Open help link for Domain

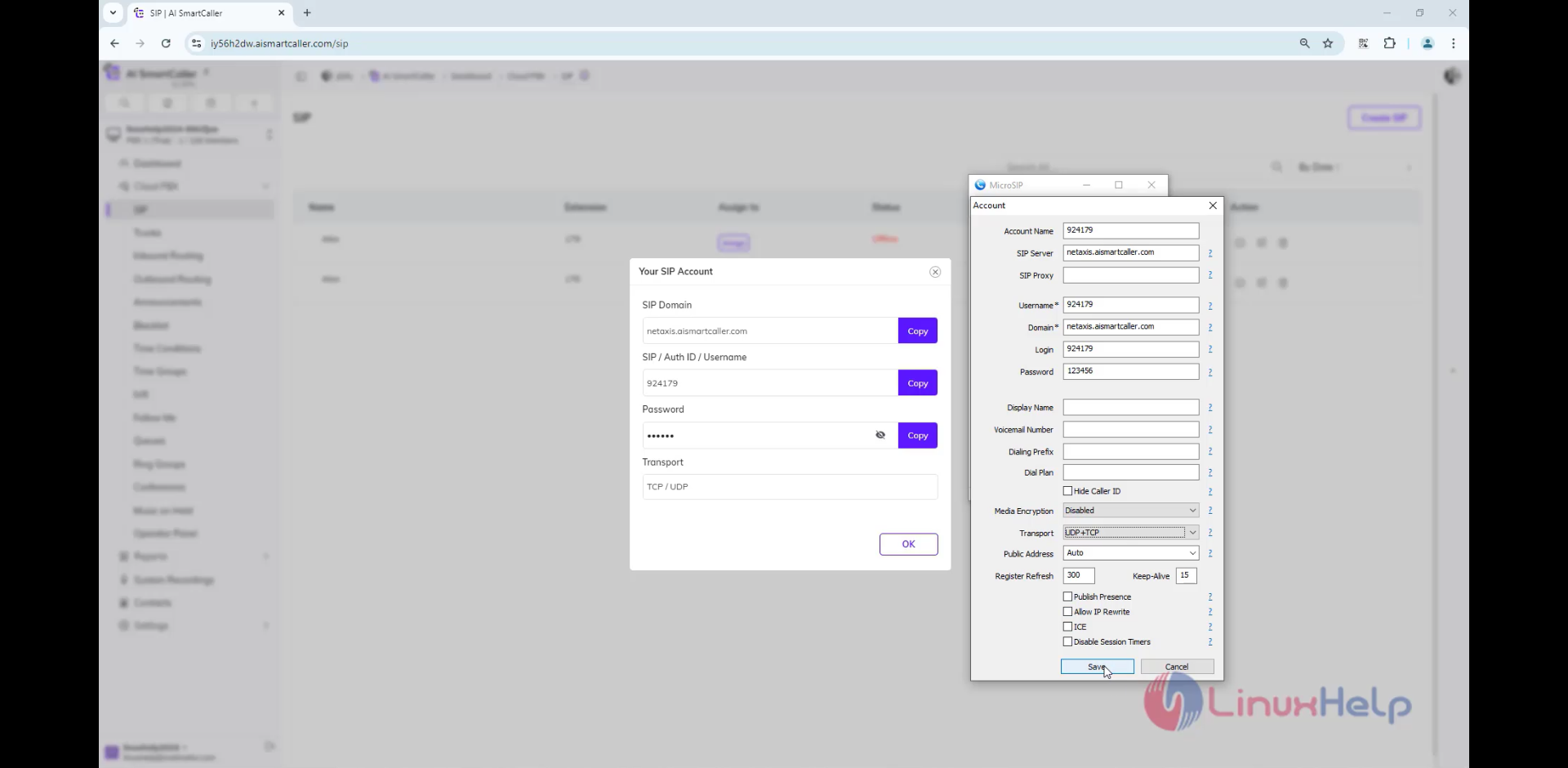pos(1210,327)
